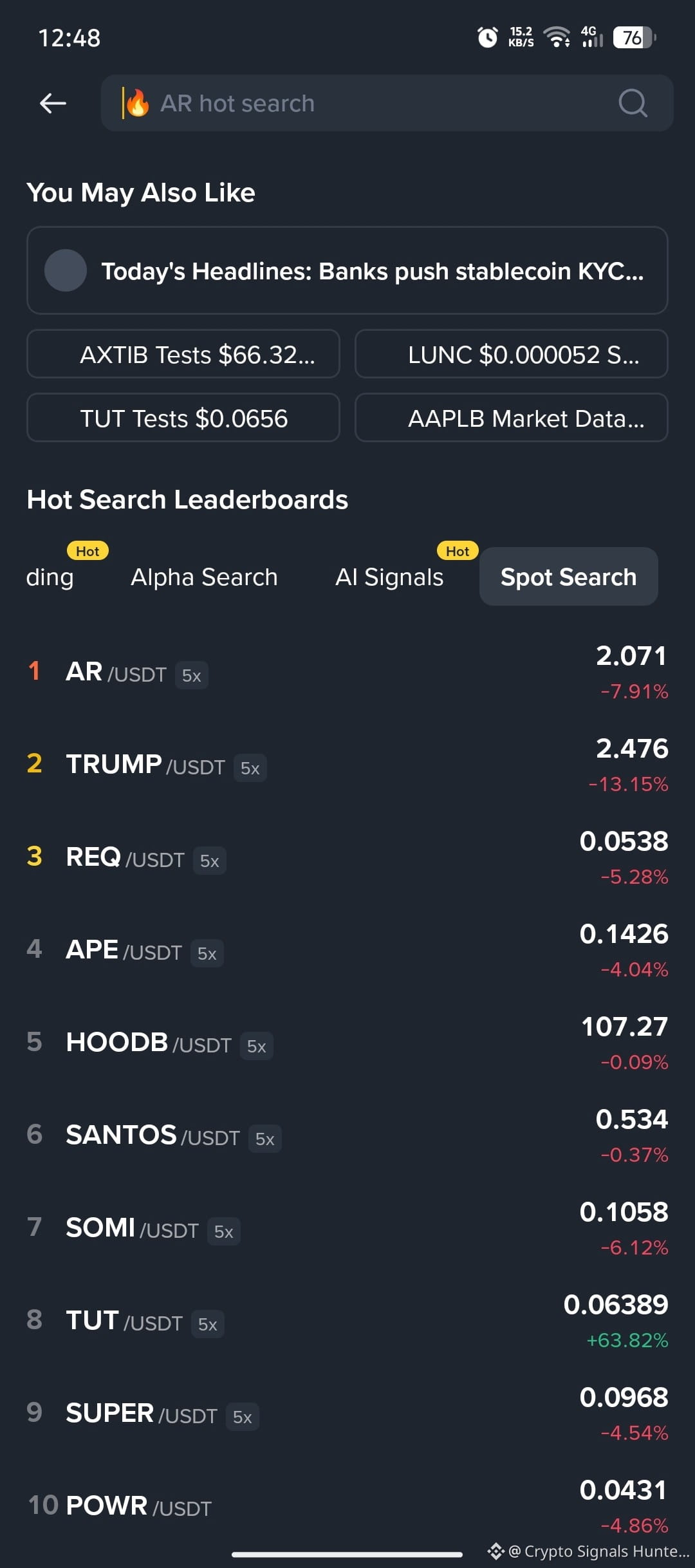Tap the headline's round avatar icon
This screenshot has height=1568, width=695.
coord(66,270)
